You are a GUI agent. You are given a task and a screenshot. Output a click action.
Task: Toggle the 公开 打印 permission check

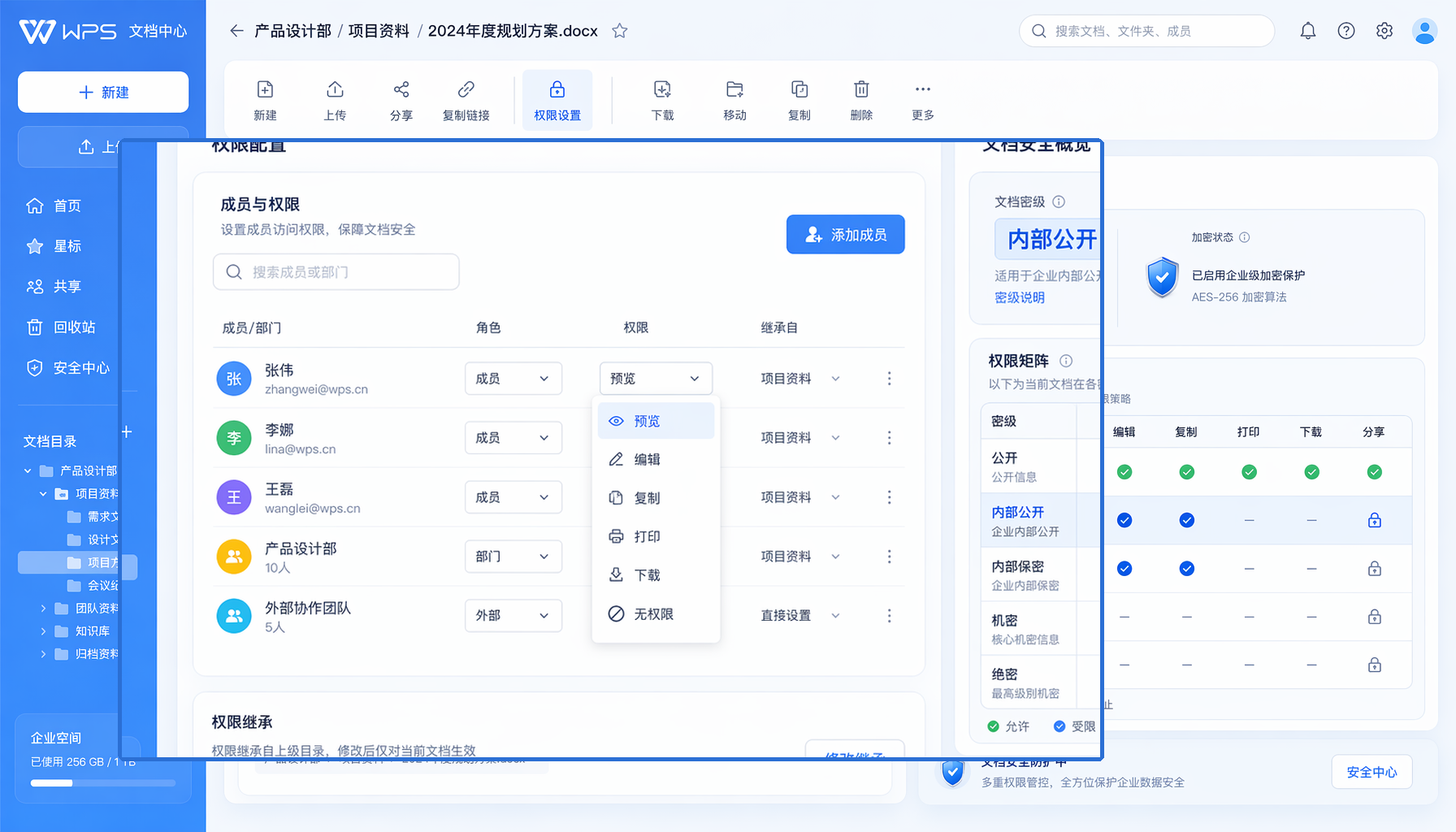click(x=1250, y=472)
